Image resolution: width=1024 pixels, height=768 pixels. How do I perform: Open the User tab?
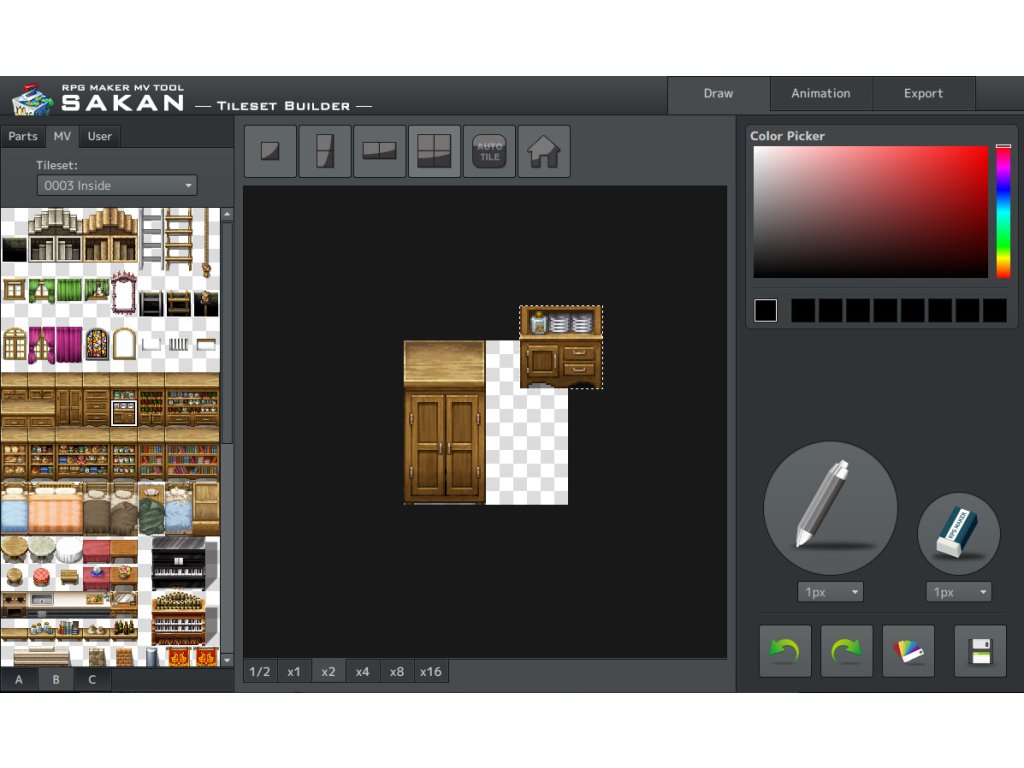(x=100, y=136)
